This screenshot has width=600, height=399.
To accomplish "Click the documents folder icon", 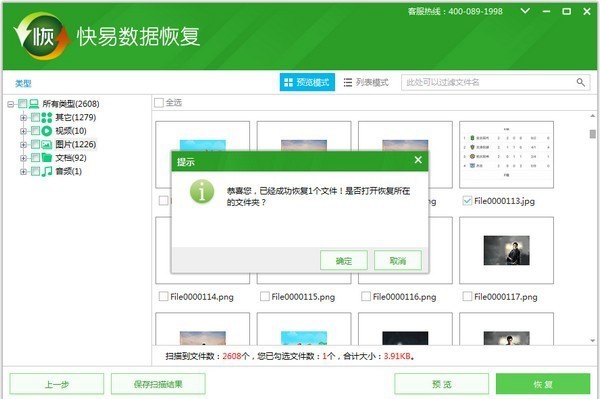I will pyautogui.click(x=47, y=158).
